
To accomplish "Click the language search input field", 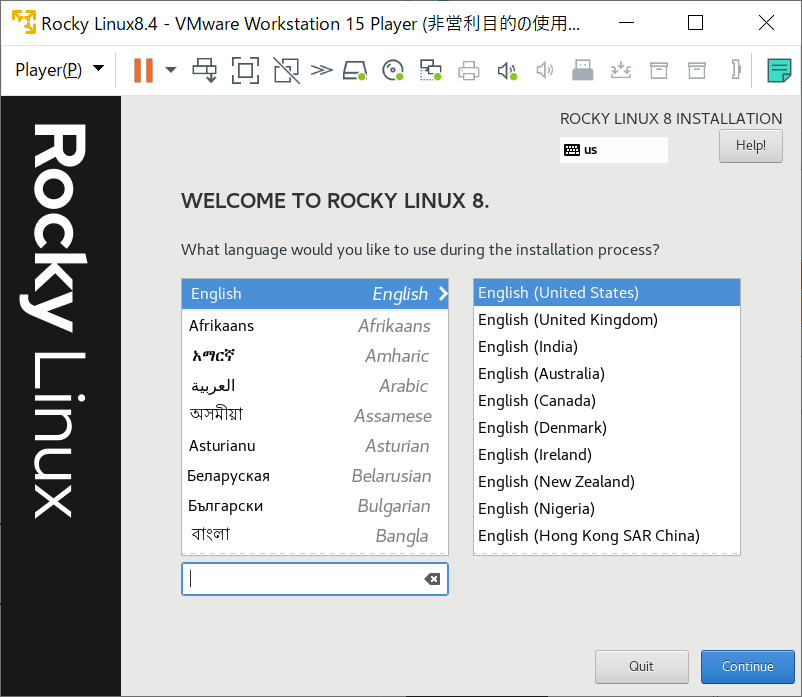I will [315, 579].
